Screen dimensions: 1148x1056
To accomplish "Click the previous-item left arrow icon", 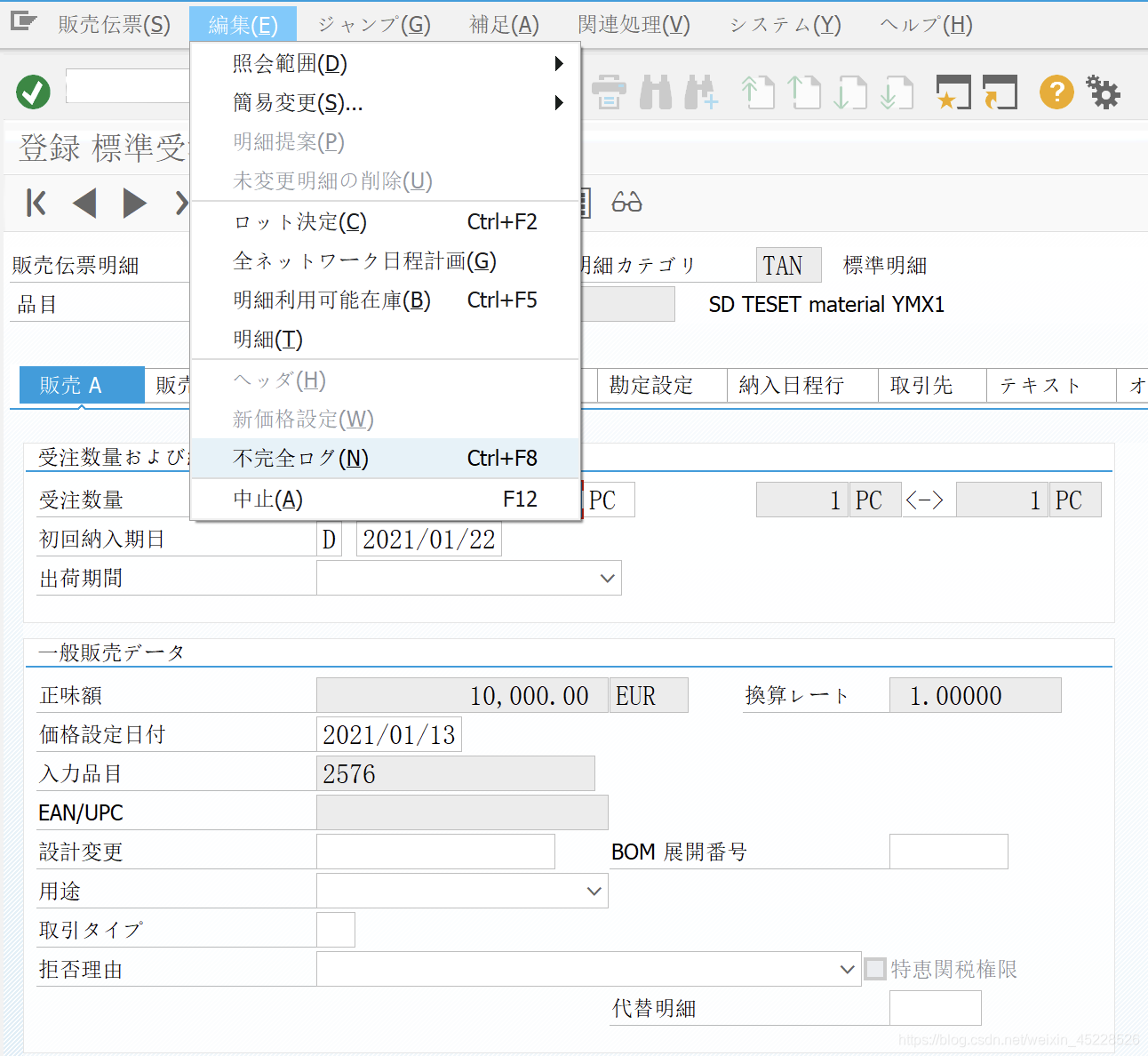I will 85,203.
